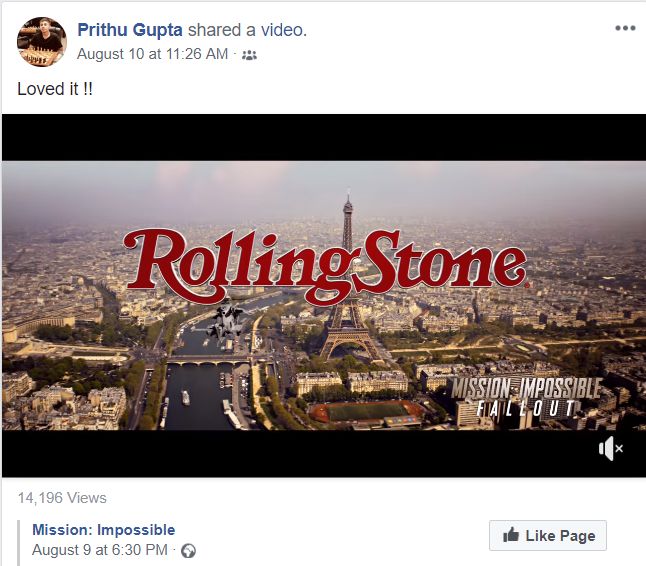Click the thumbs-up icon on Like Page
The image size is (646, 566).
coord(509,536)
